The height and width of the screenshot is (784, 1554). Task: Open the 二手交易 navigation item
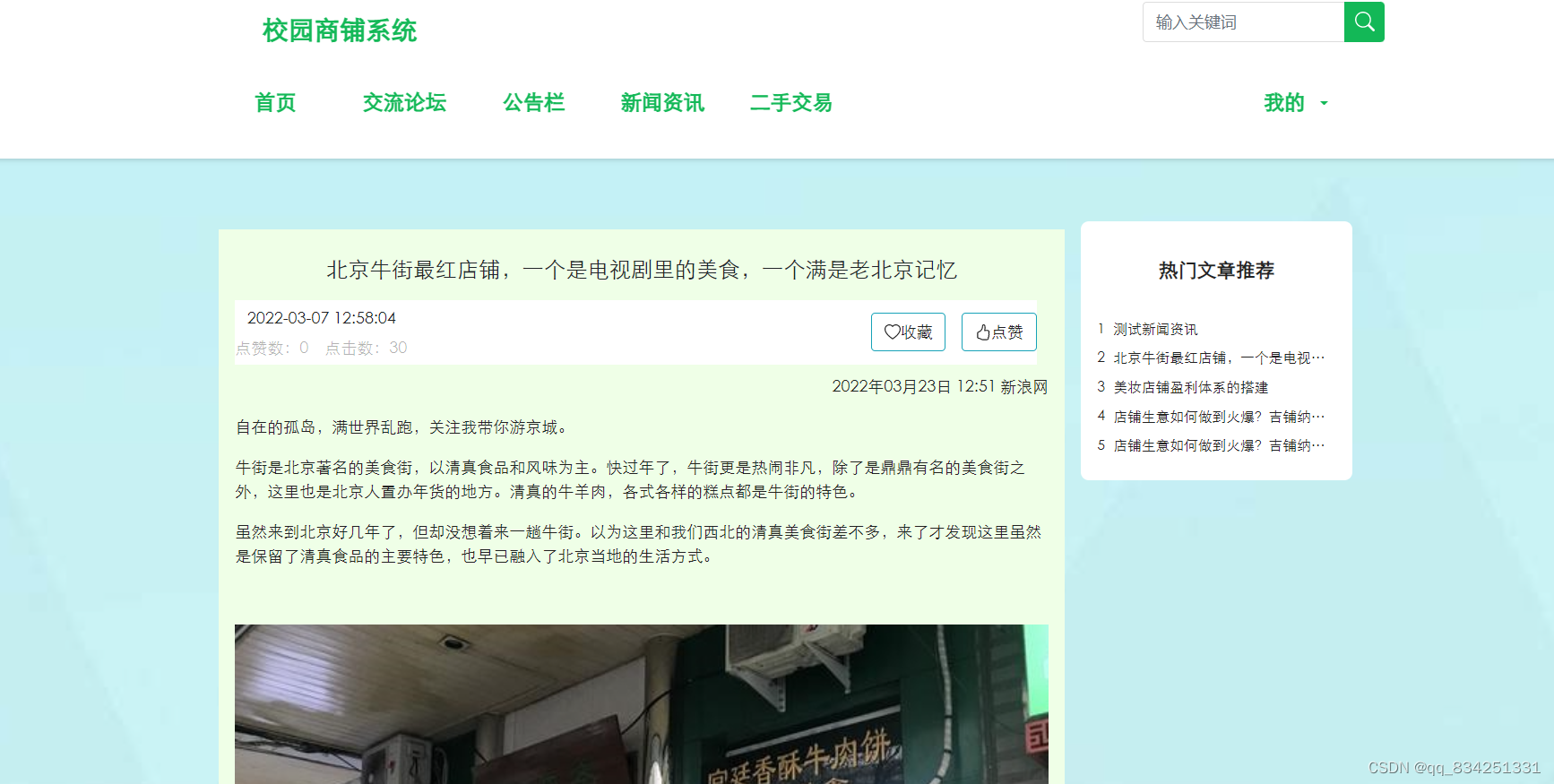[x=791, y=103]
